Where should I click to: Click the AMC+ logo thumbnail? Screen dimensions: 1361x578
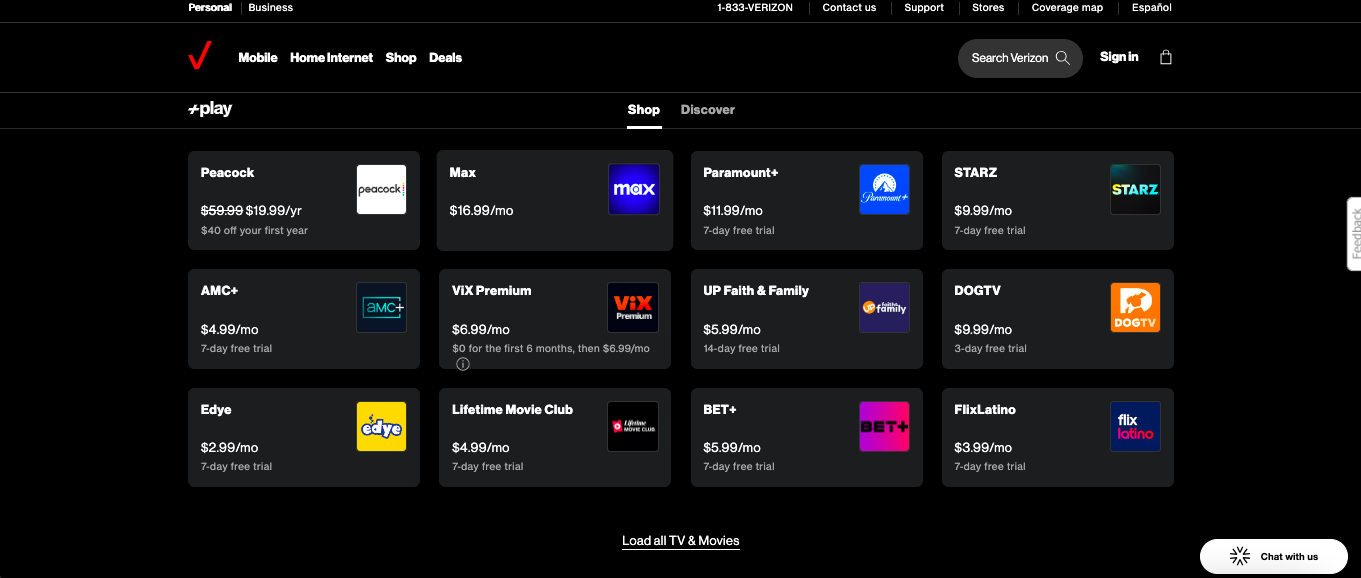coord(382,307)
